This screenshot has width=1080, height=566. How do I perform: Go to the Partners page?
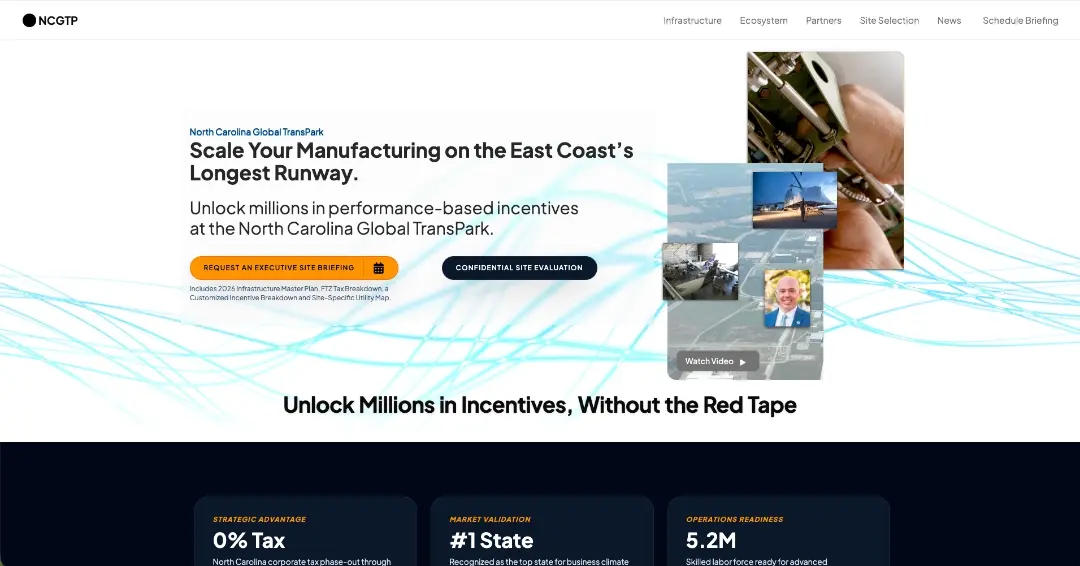click(x=824, y=21)
